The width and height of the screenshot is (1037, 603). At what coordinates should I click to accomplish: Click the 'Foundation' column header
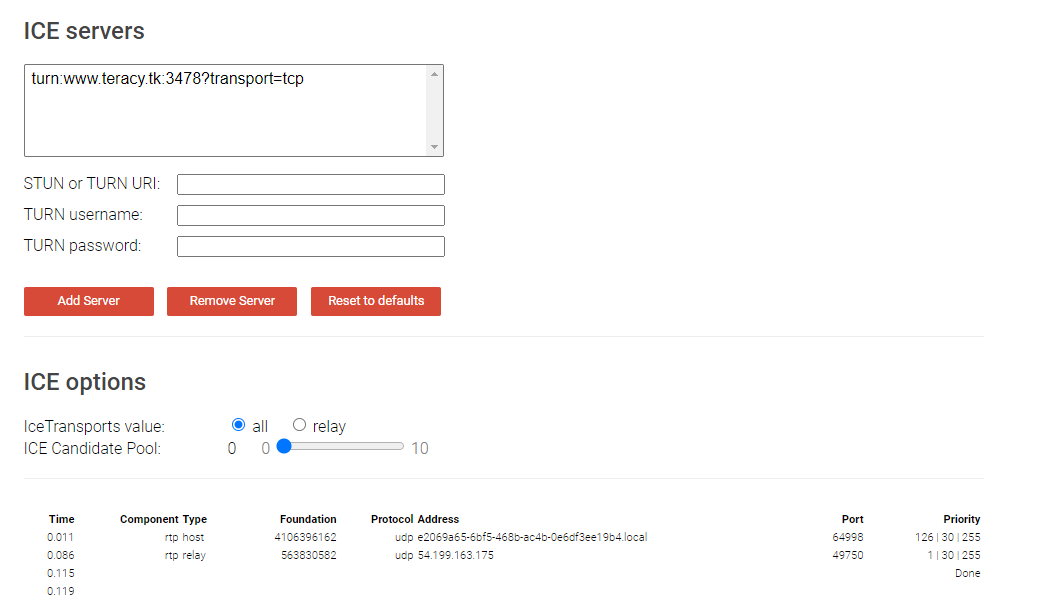[x=308, y=519]
